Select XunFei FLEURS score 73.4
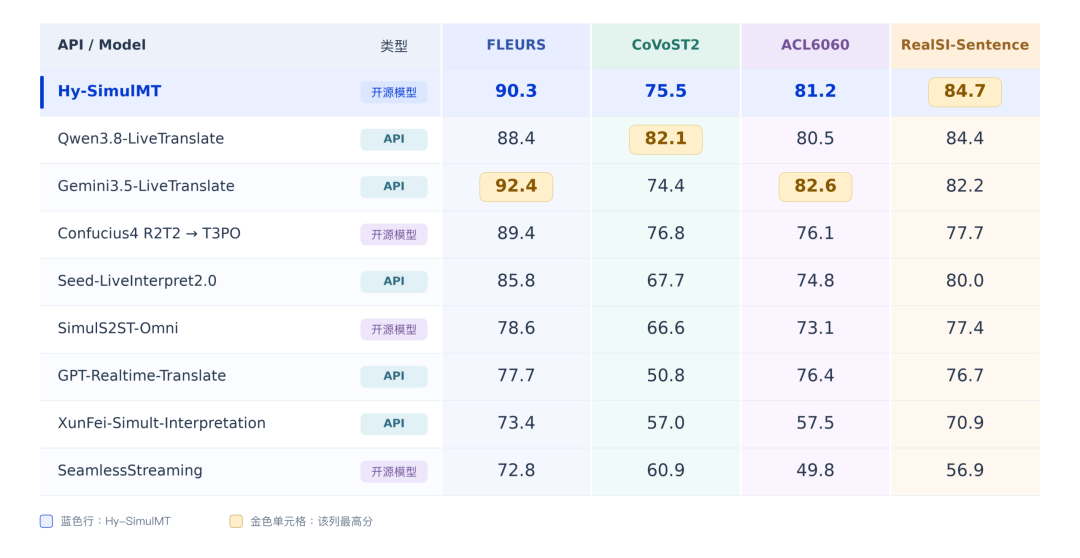Viewport: 1080px width, 558px height. (x=516, y=423)
